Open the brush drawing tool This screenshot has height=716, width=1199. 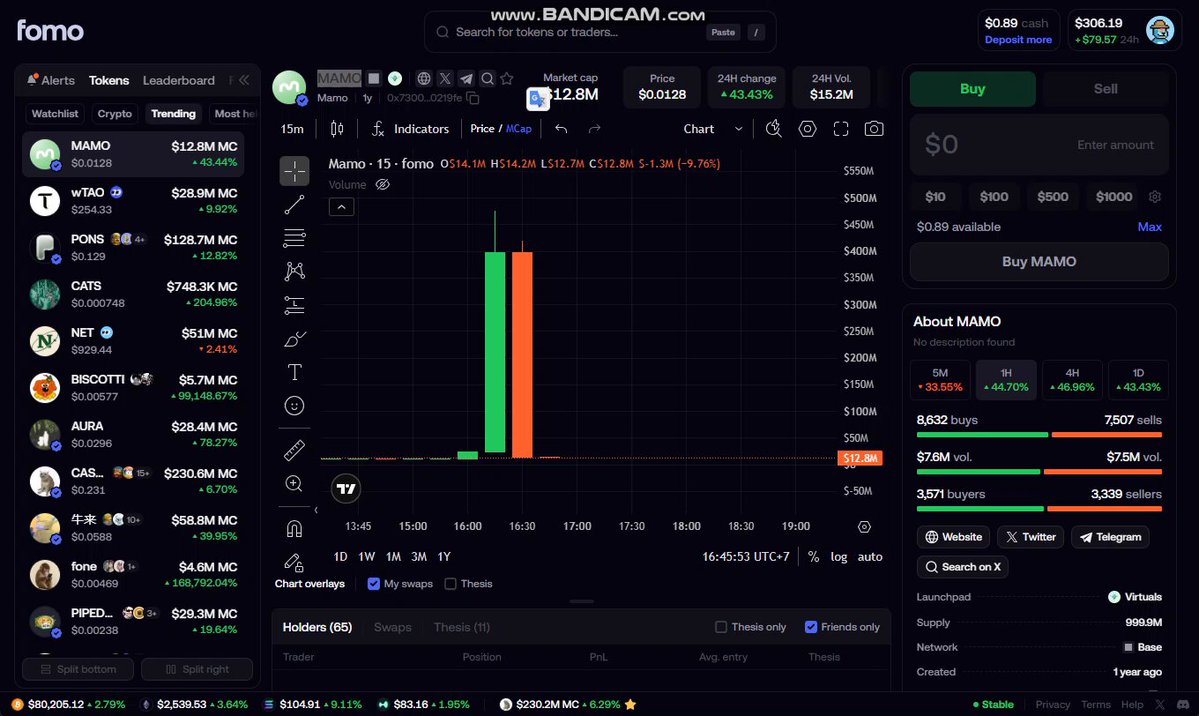pos(294,339)
